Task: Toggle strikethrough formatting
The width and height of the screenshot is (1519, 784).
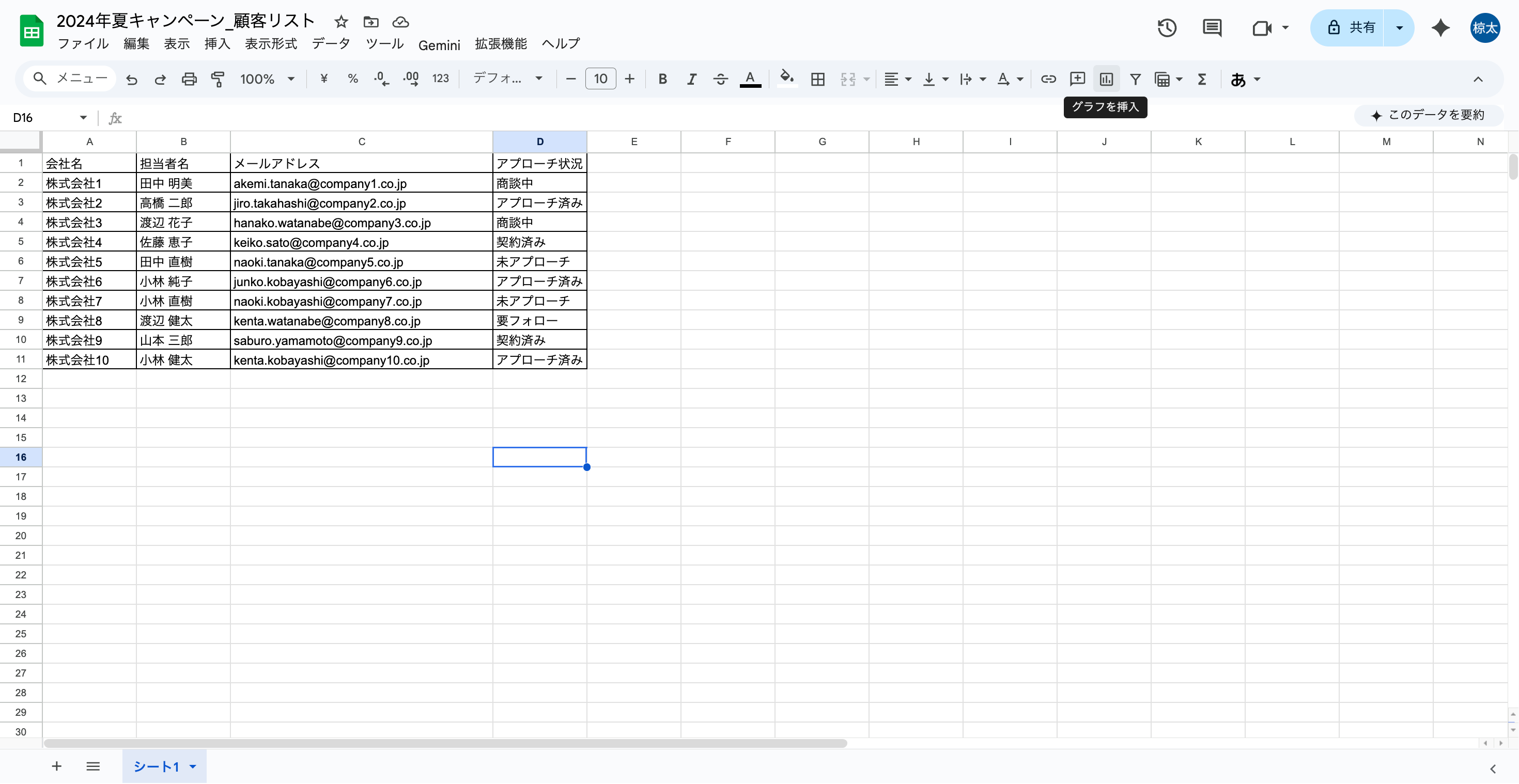Action: click(720, 79)
